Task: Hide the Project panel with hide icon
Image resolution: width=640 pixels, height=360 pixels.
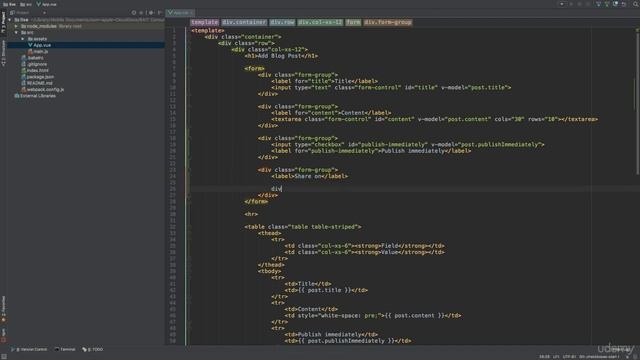Action: (x=160, y=13)
